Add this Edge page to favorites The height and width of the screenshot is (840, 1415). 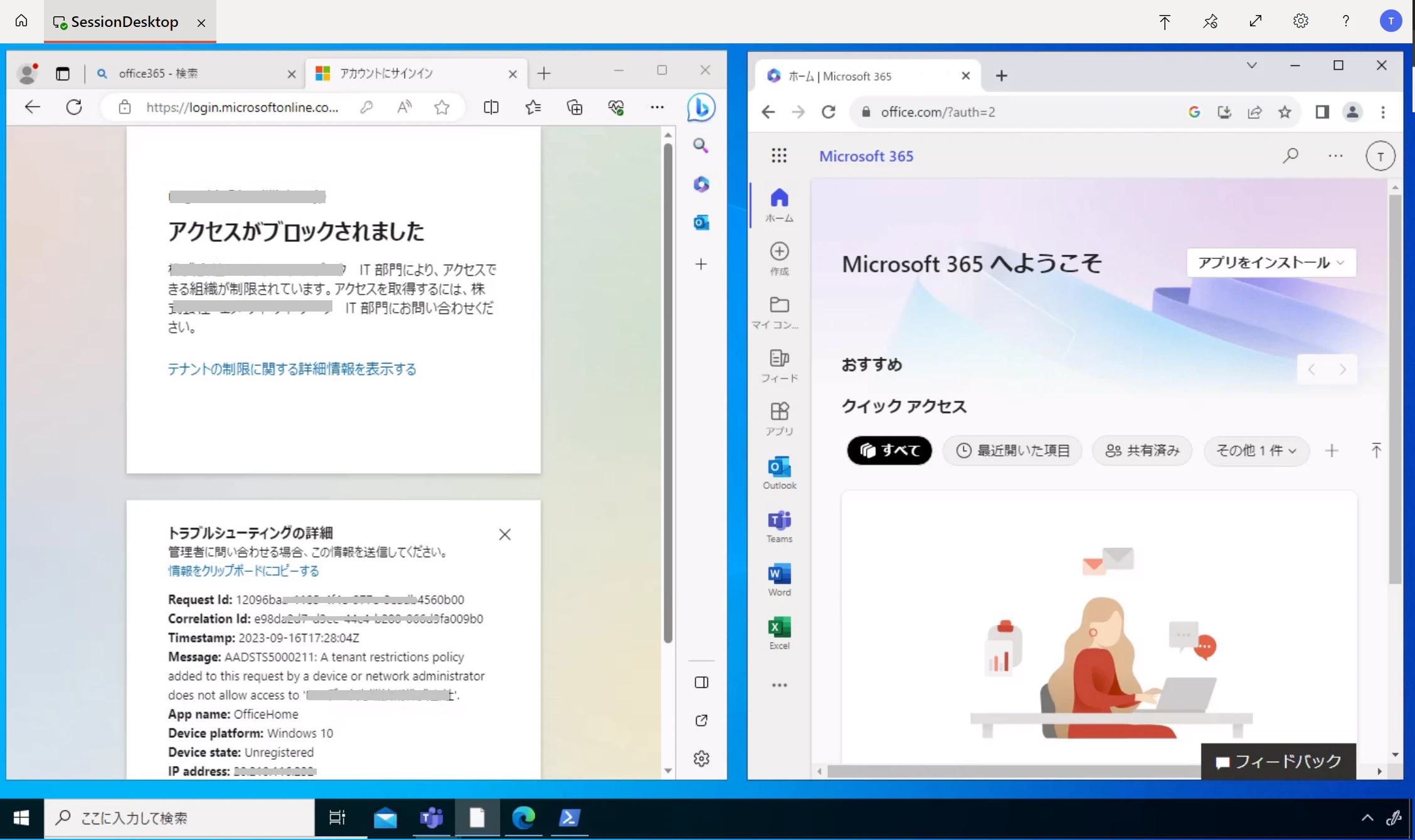(x=442, y=107)
